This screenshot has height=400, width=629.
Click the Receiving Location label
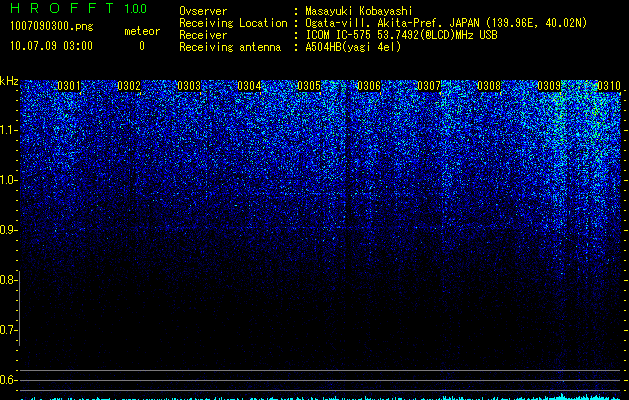coord(233,23)
